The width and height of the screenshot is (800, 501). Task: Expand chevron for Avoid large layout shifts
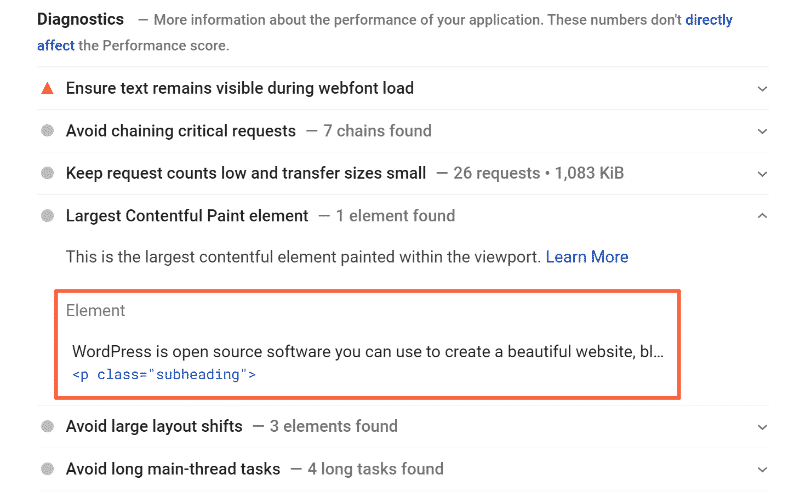point(762,427)
